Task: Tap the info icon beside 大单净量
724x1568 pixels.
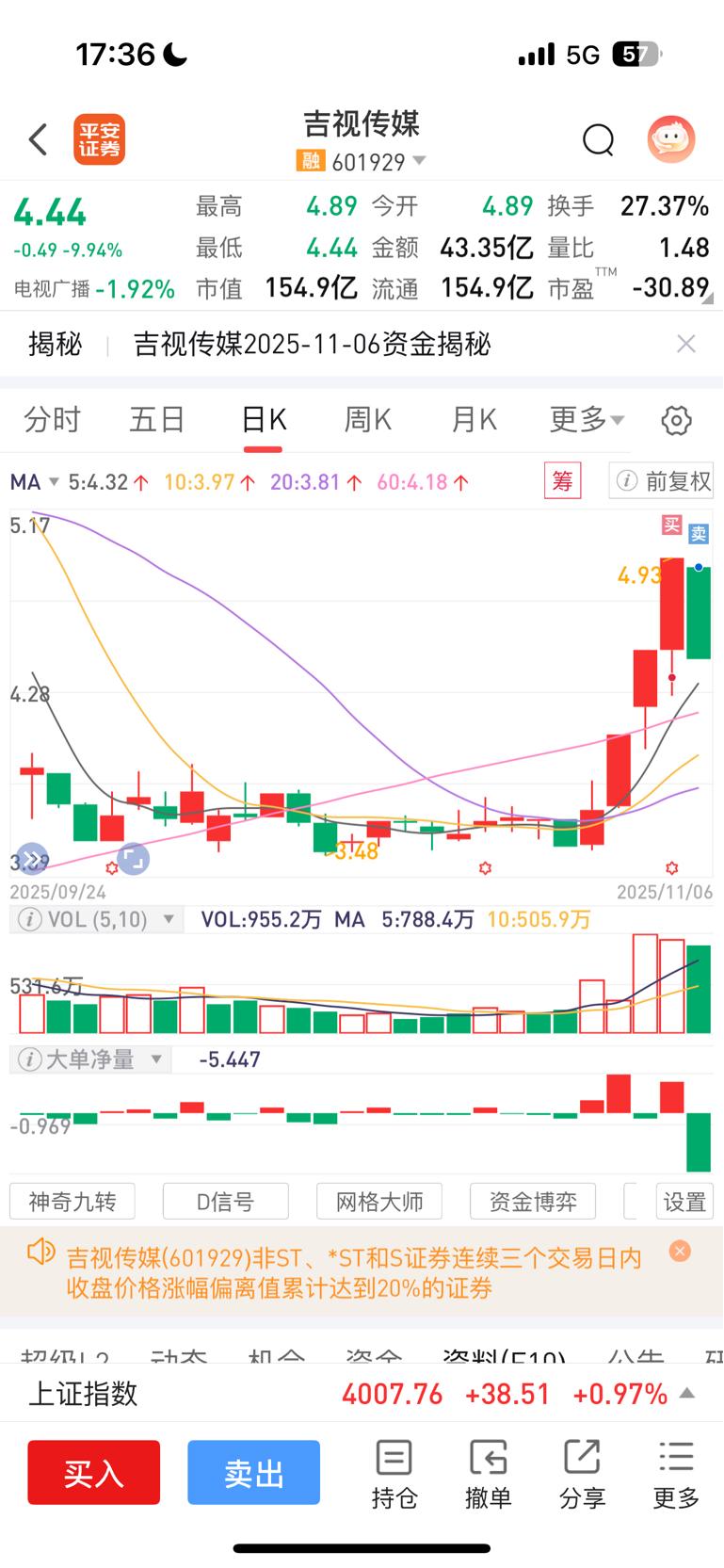Action: click(x=29, y=1060)
